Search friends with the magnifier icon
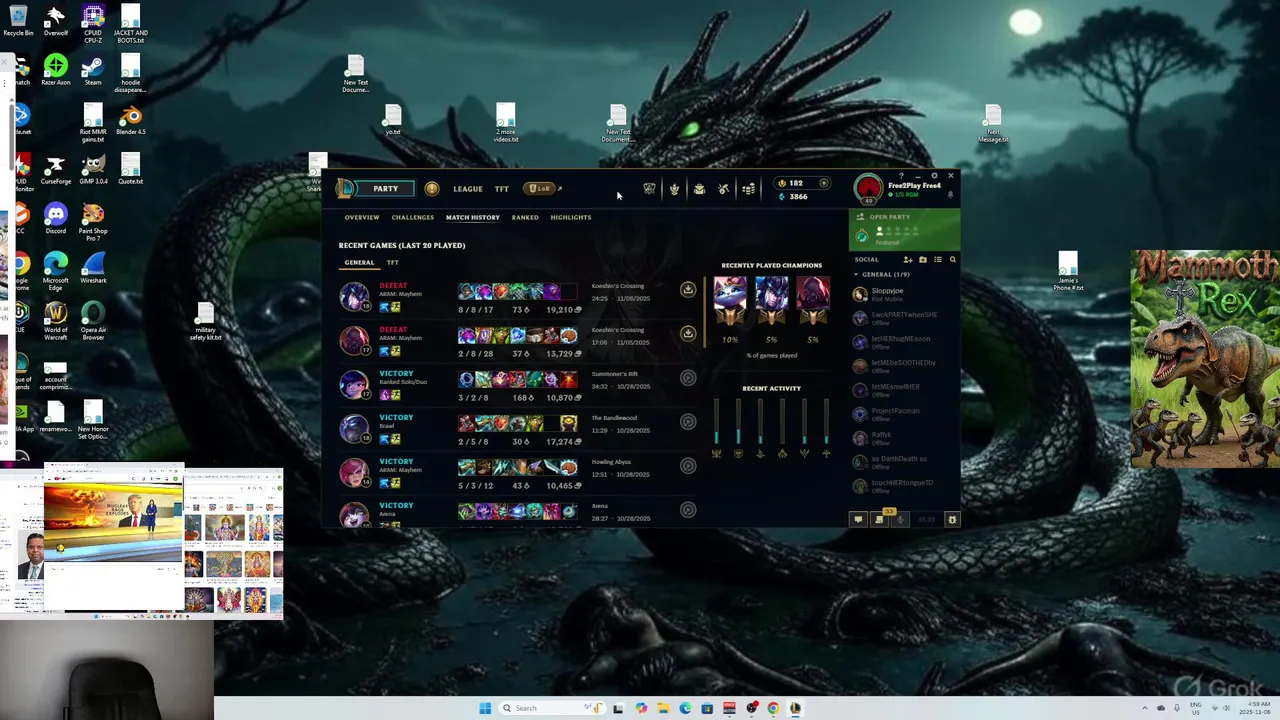 (952, 260)
